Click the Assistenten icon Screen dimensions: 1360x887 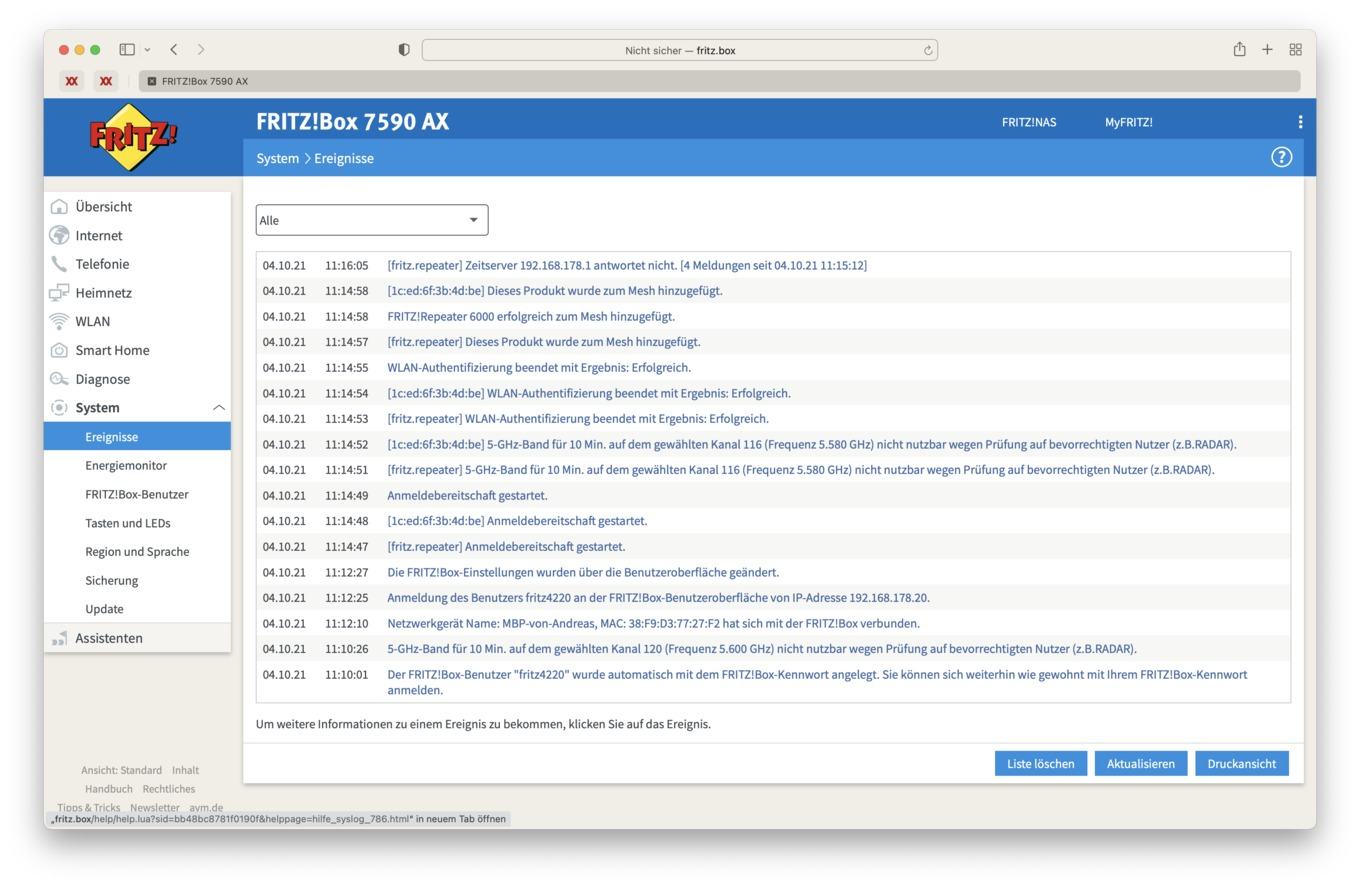59,638
